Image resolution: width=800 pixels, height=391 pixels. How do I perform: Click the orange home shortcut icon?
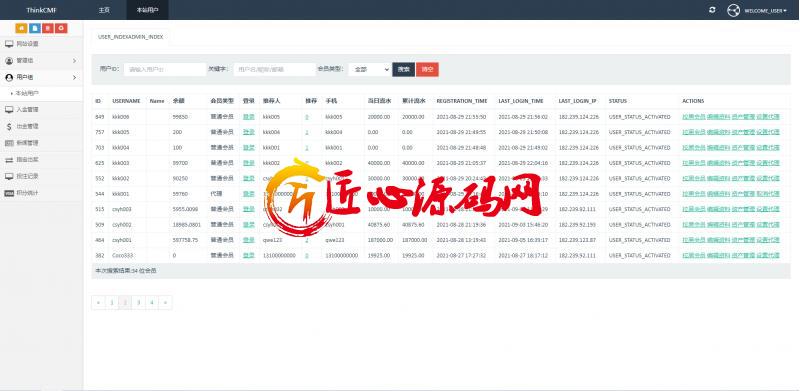point(21,29)
